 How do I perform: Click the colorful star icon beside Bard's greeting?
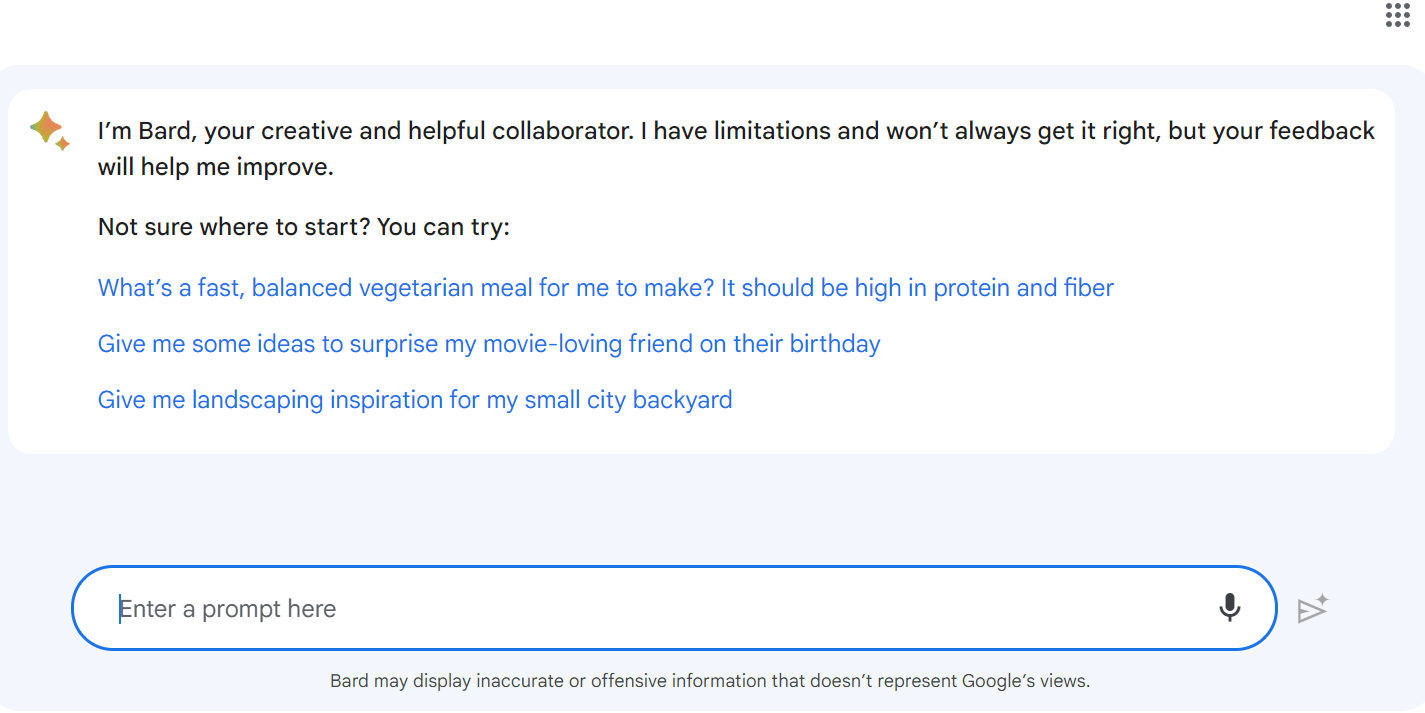click(x=48, y=130)
